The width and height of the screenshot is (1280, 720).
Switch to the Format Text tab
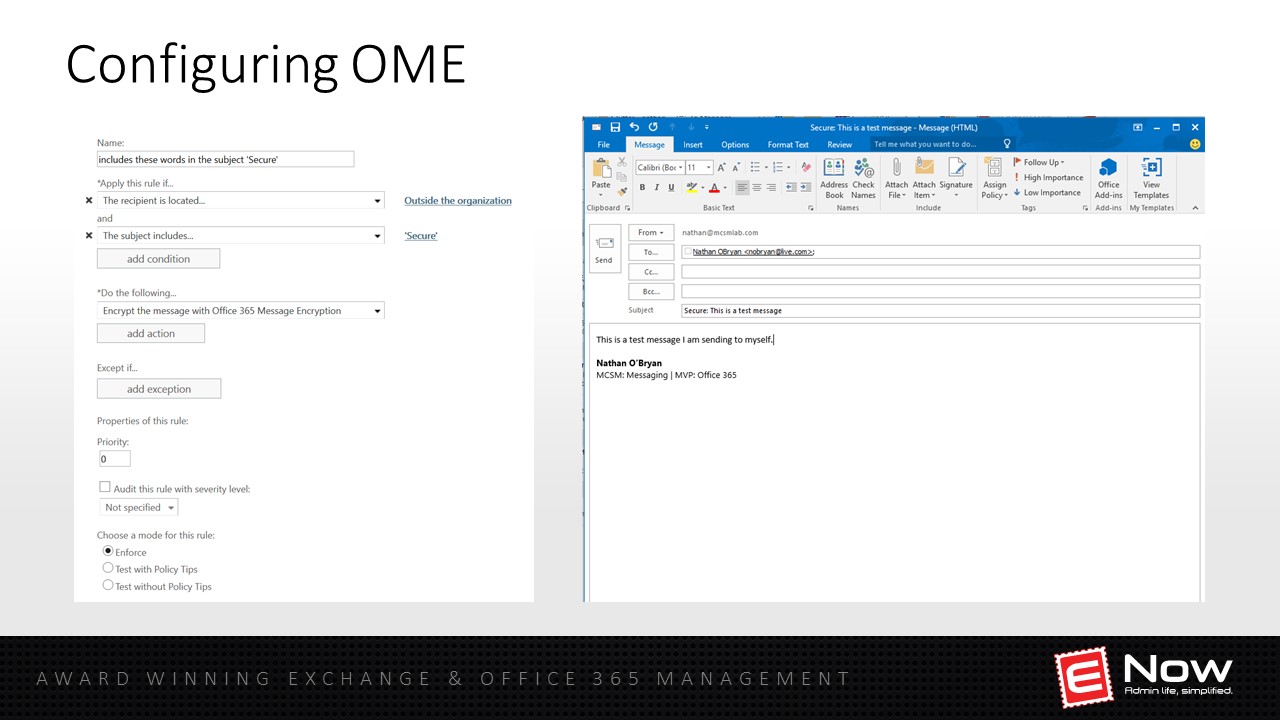pyautogui.click(x=788, y=144)
